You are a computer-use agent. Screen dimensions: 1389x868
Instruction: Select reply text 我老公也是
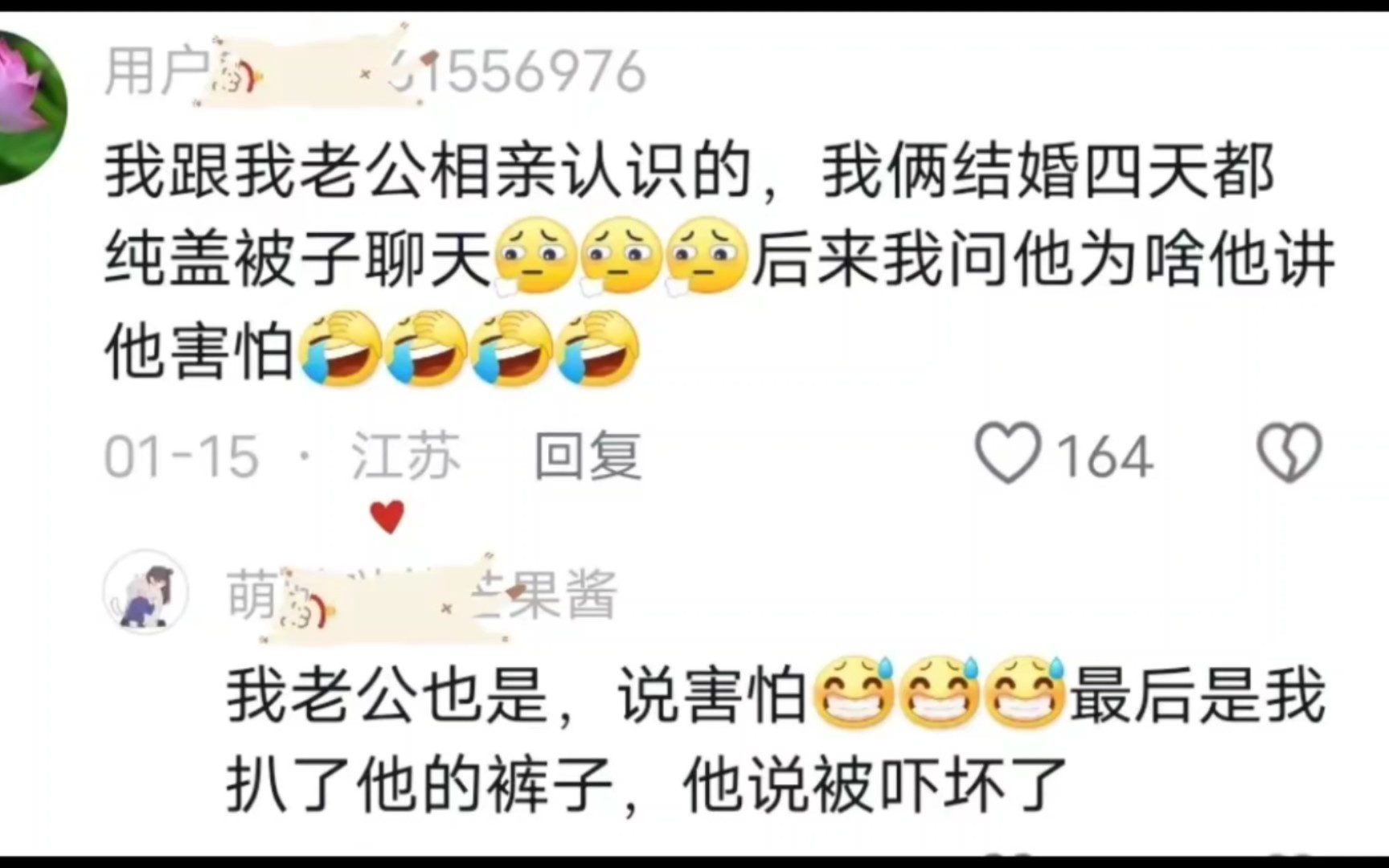tap(388, 694)
